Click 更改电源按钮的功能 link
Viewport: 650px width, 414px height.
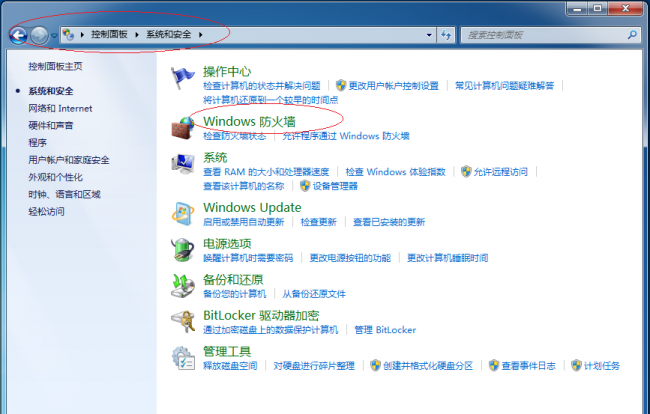click(x=350, y=258)
